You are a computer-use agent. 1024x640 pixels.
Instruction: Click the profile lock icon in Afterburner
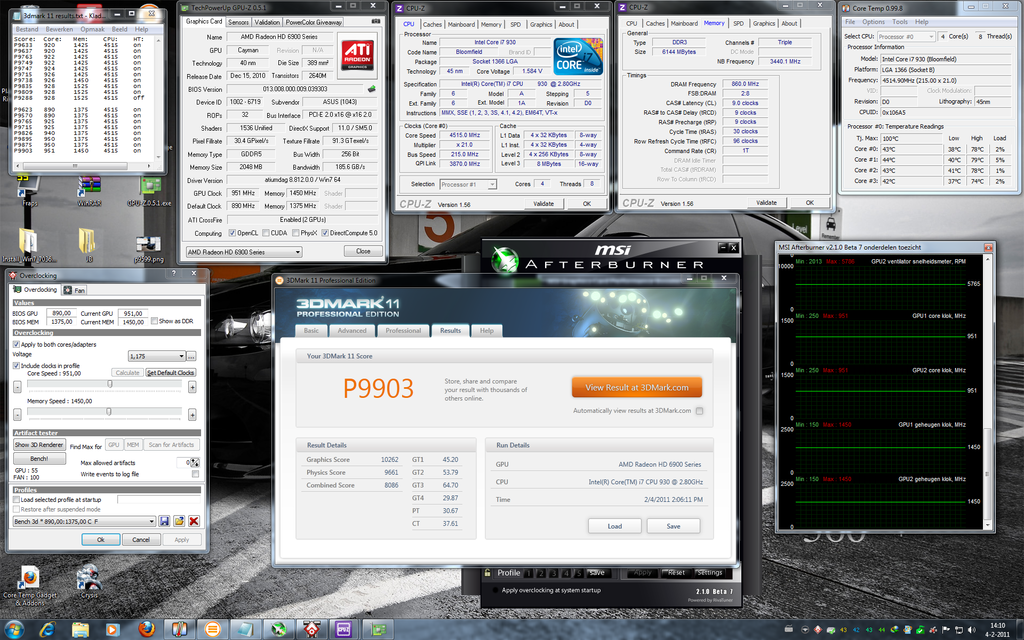[x=489, y=572]
